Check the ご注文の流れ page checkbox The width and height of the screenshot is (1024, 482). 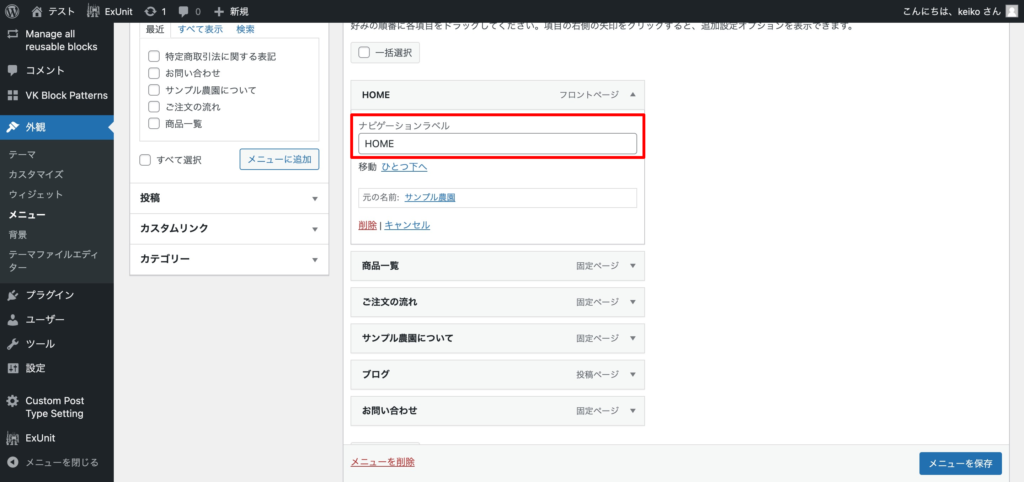(154, 106)
